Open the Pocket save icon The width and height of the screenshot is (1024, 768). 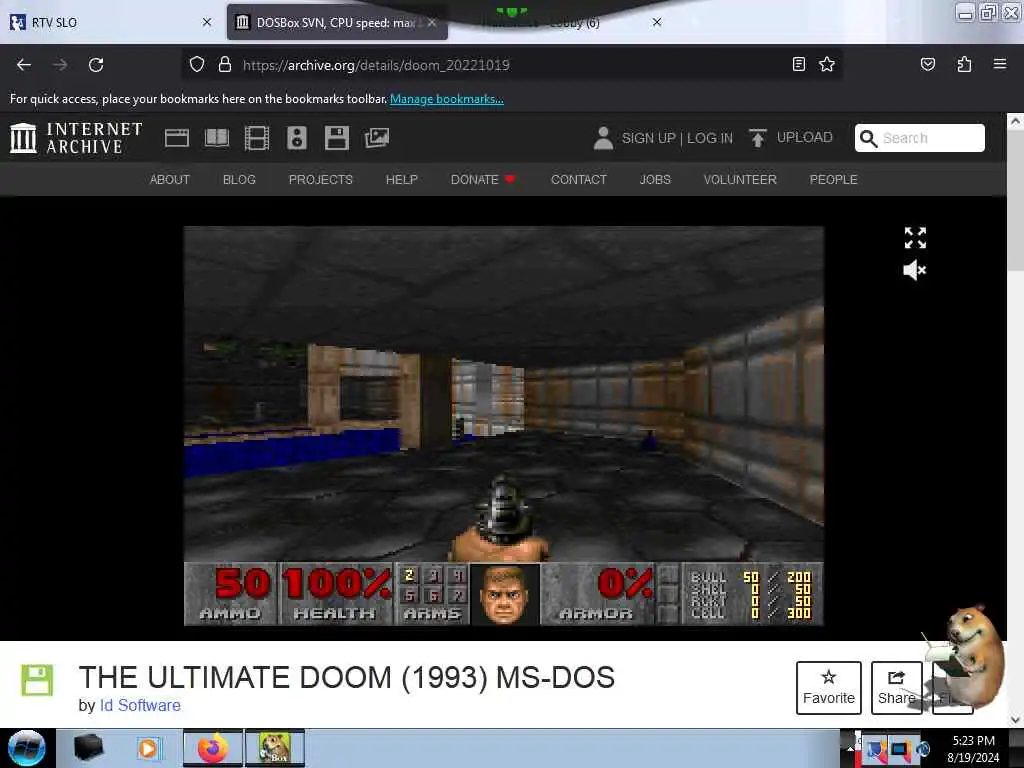[x=927, y=64]
